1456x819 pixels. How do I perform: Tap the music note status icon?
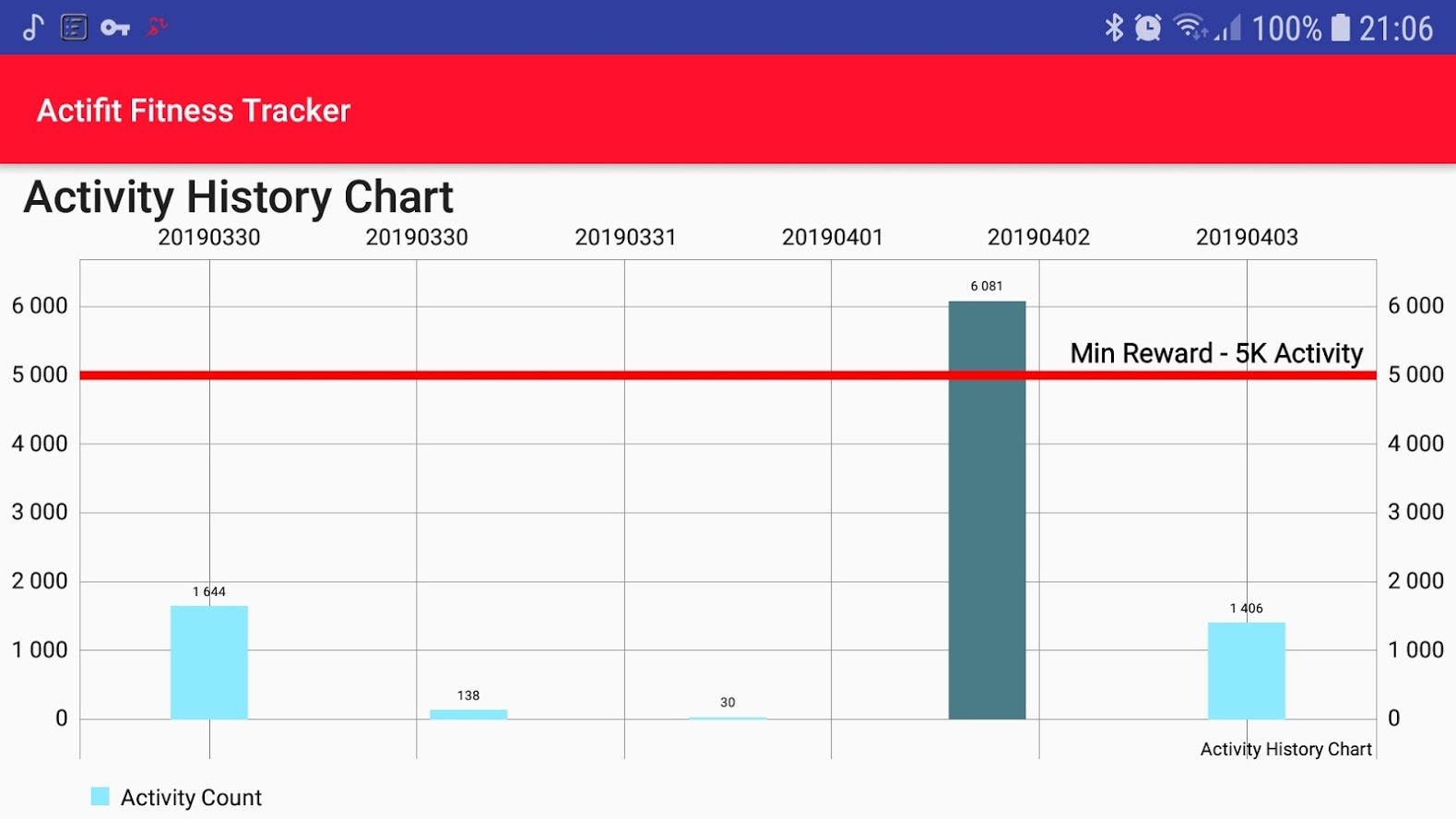coord(33,28)
